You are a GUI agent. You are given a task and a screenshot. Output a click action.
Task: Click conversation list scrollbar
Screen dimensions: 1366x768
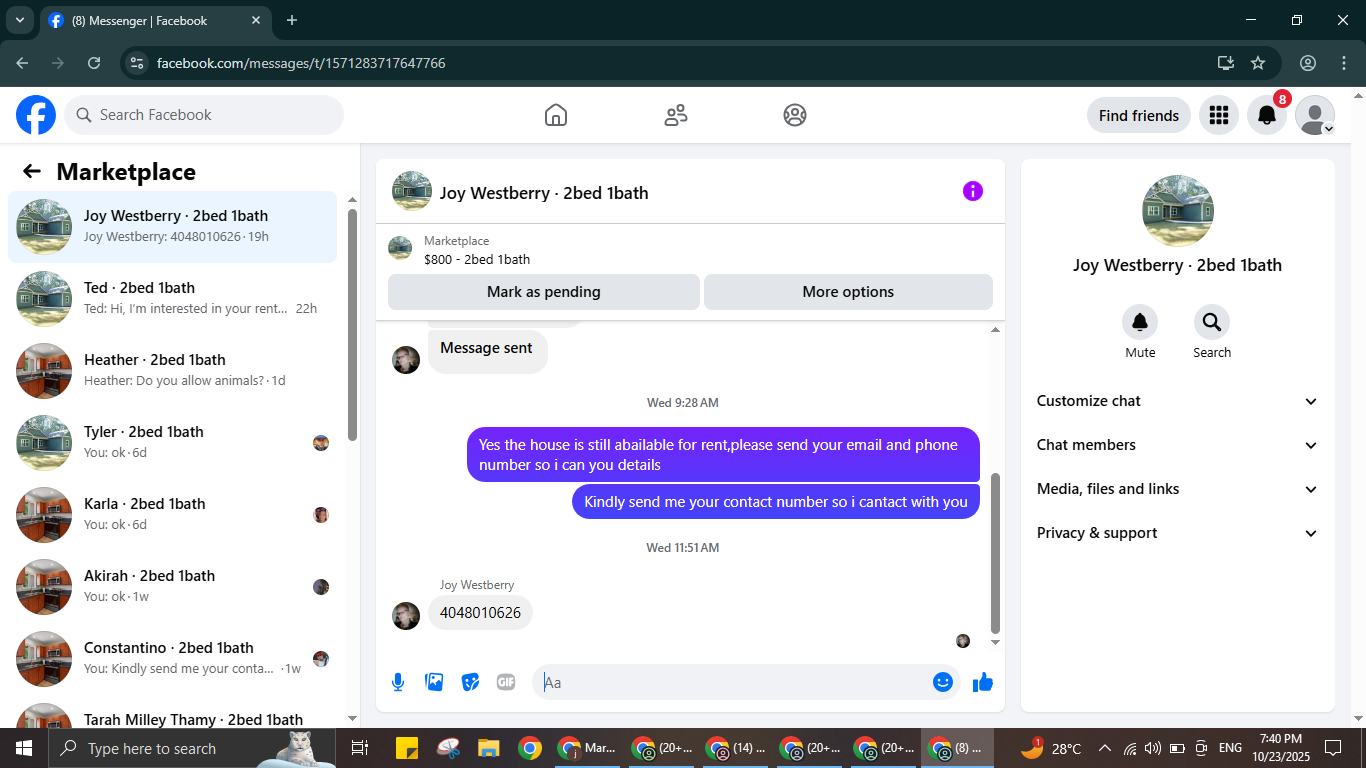pyautogui.click(x=352, y=325)
